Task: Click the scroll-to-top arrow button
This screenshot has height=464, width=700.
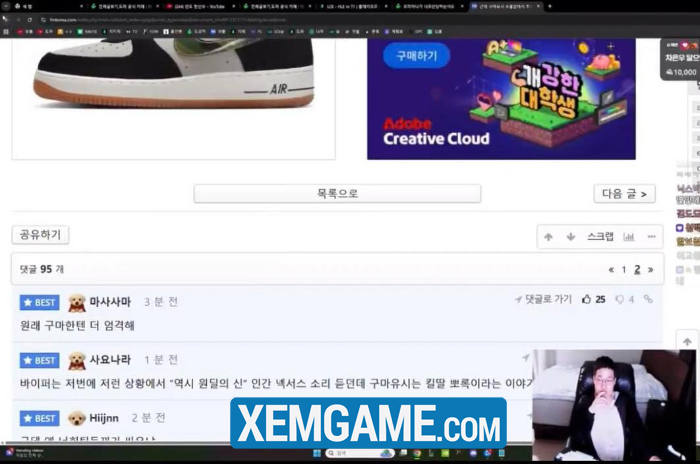Action: [x=687, y=342]
